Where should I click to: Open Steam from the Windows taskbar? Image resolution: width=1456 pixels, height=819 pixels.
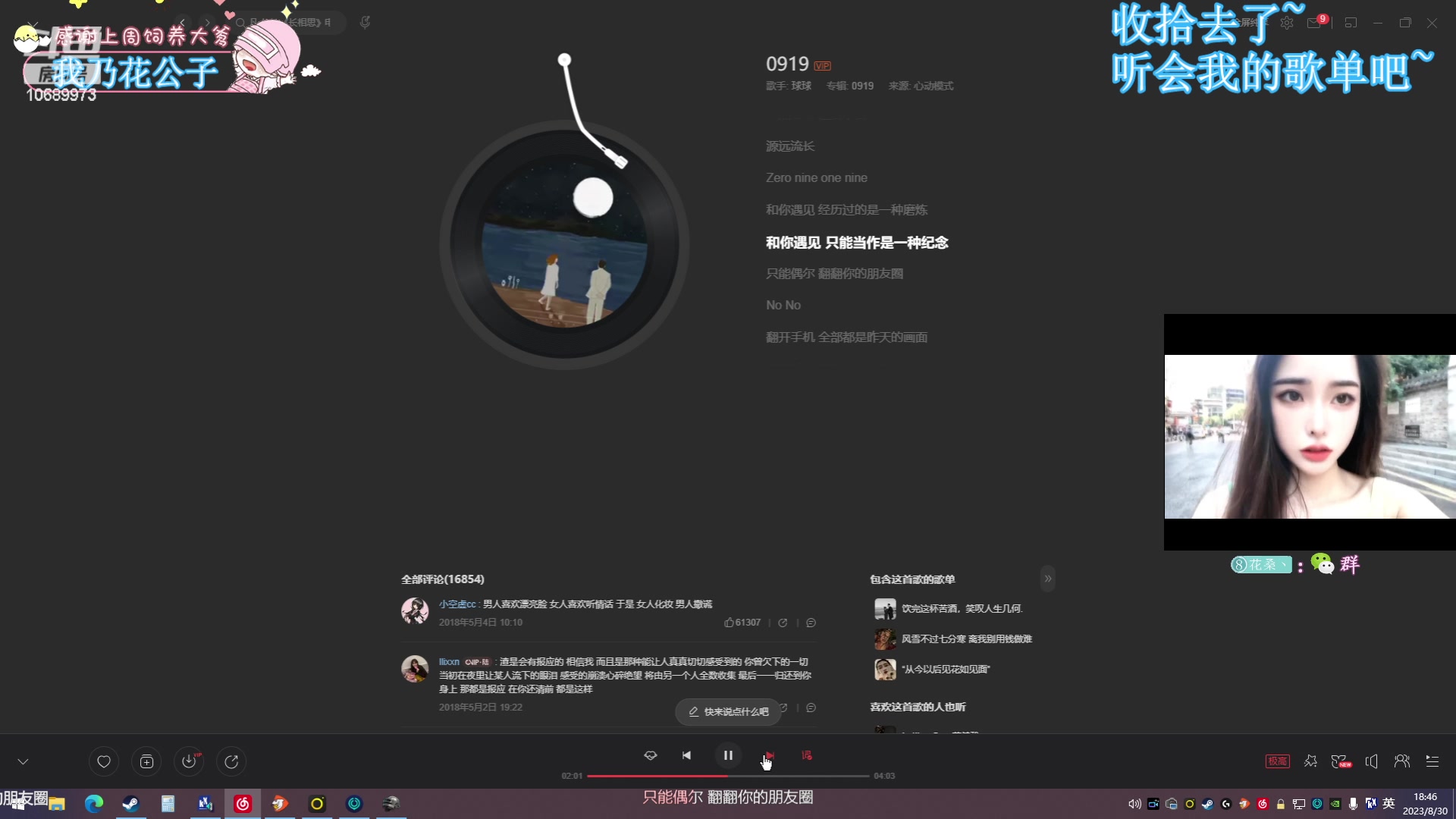[x=130, y=804]
